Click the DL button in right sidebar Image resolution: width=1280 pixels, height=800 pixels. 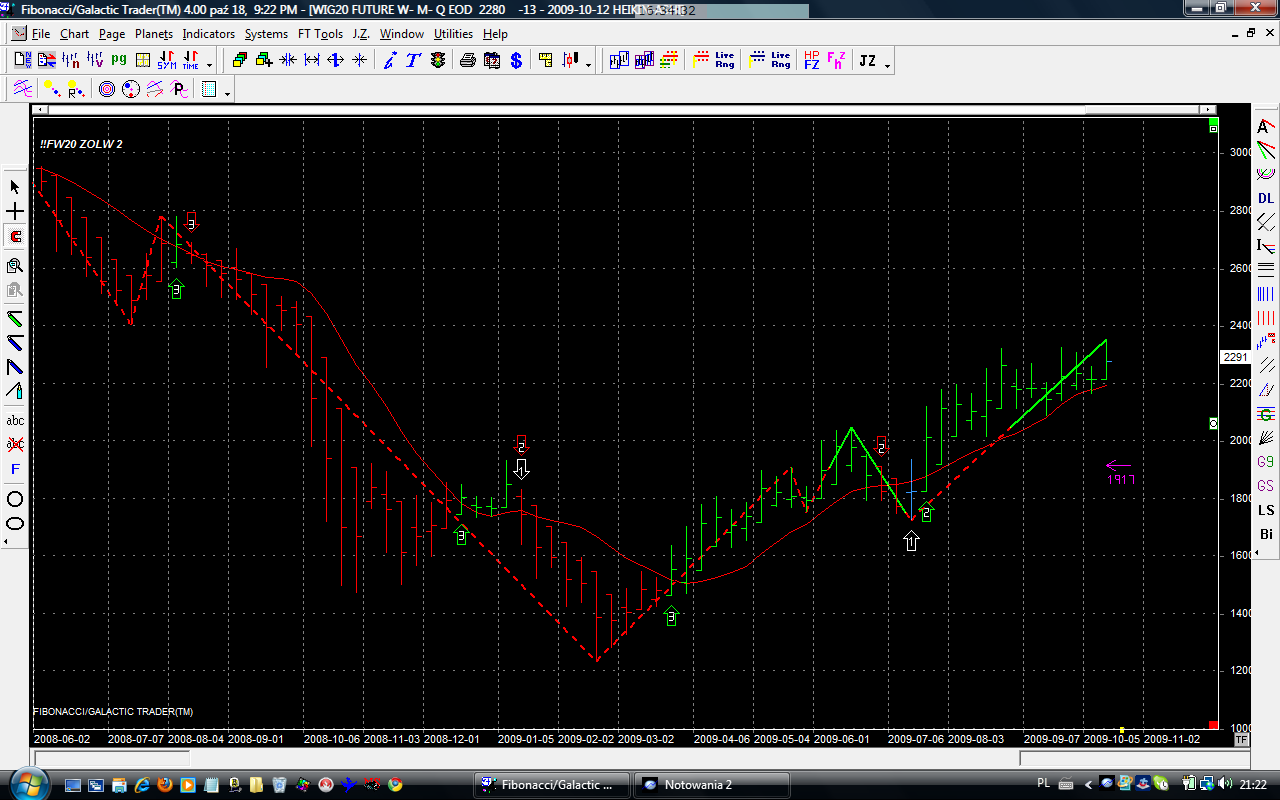[x=1266, y=198]
